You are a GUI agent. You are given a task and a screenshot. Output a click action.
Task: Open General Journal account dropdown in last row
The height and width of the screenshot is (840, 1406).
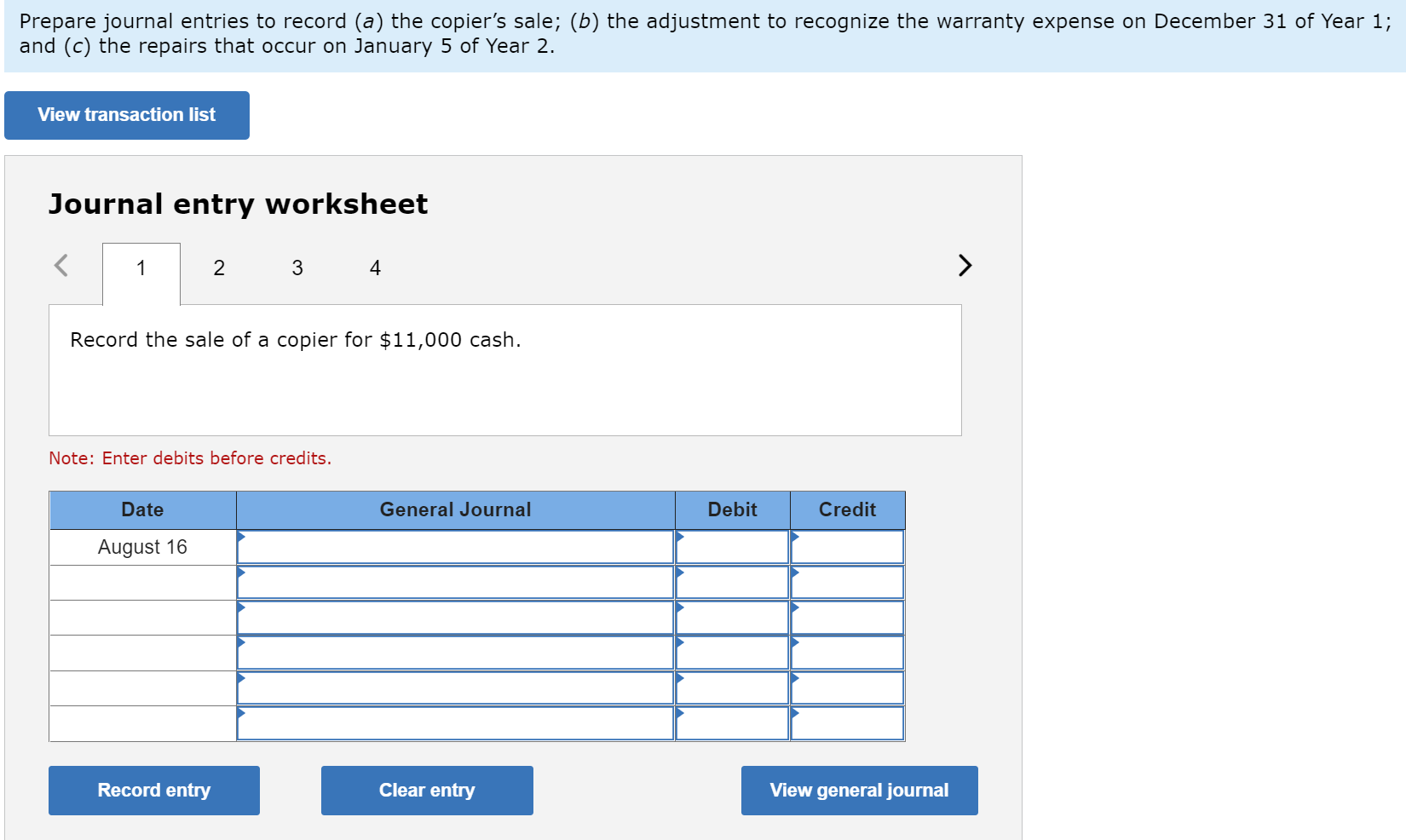tap(456, 723)
